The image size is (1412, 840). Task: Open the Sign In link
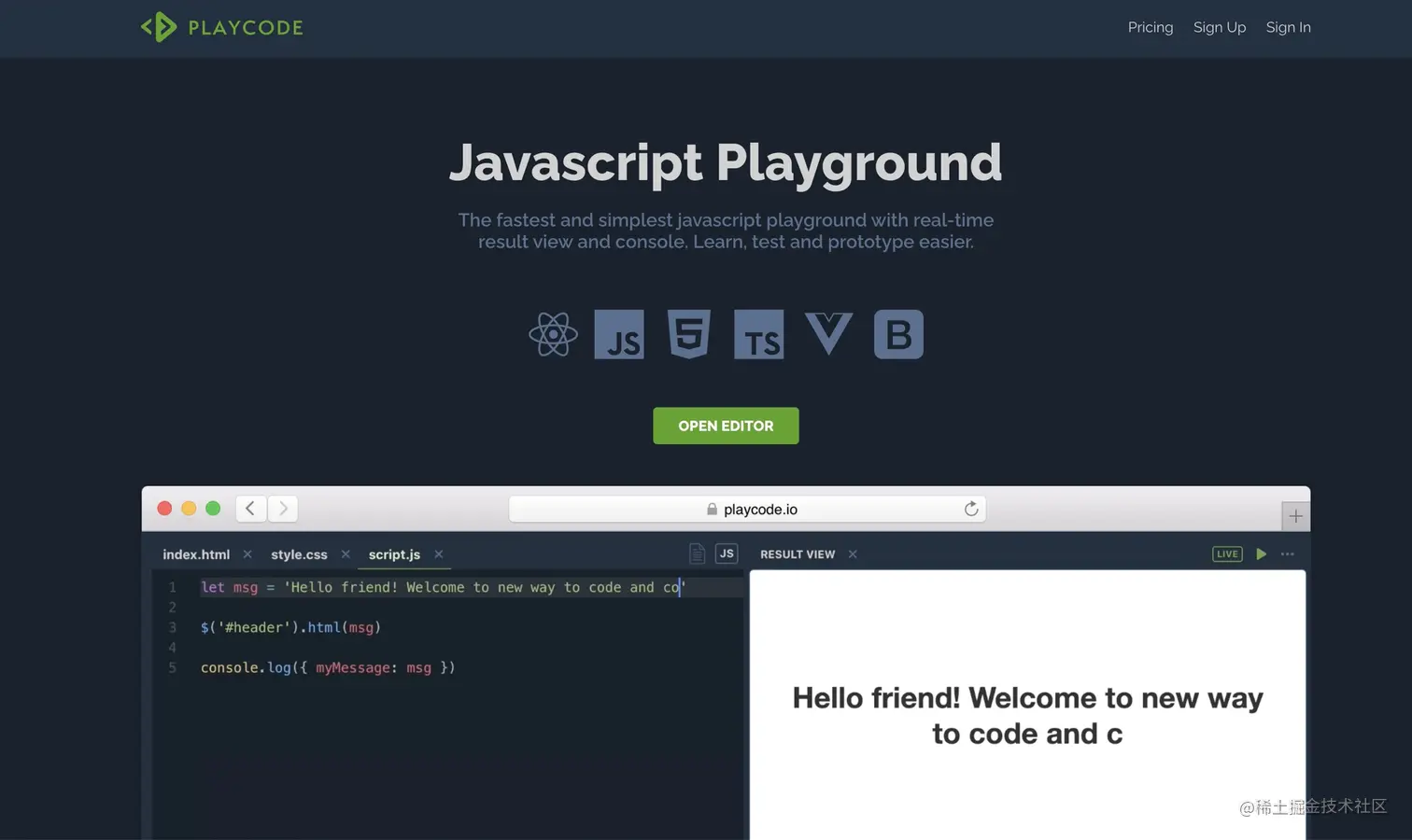click(x=1288, y=27)
